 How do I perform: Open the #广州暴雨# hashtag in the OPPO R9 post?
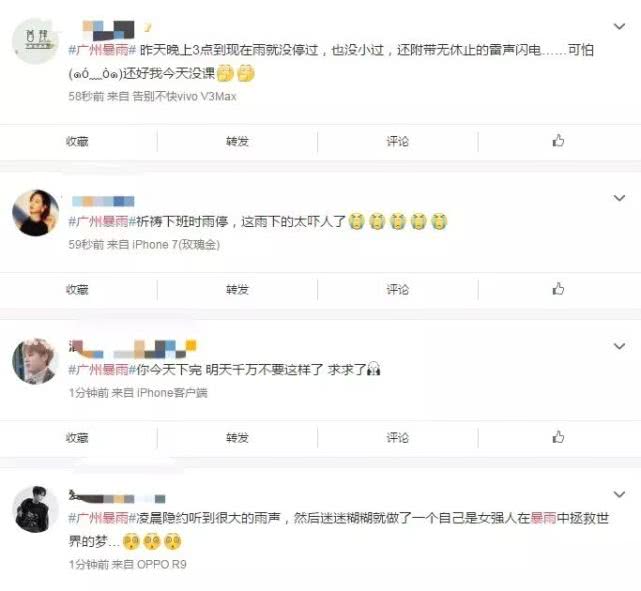point(102,518)
